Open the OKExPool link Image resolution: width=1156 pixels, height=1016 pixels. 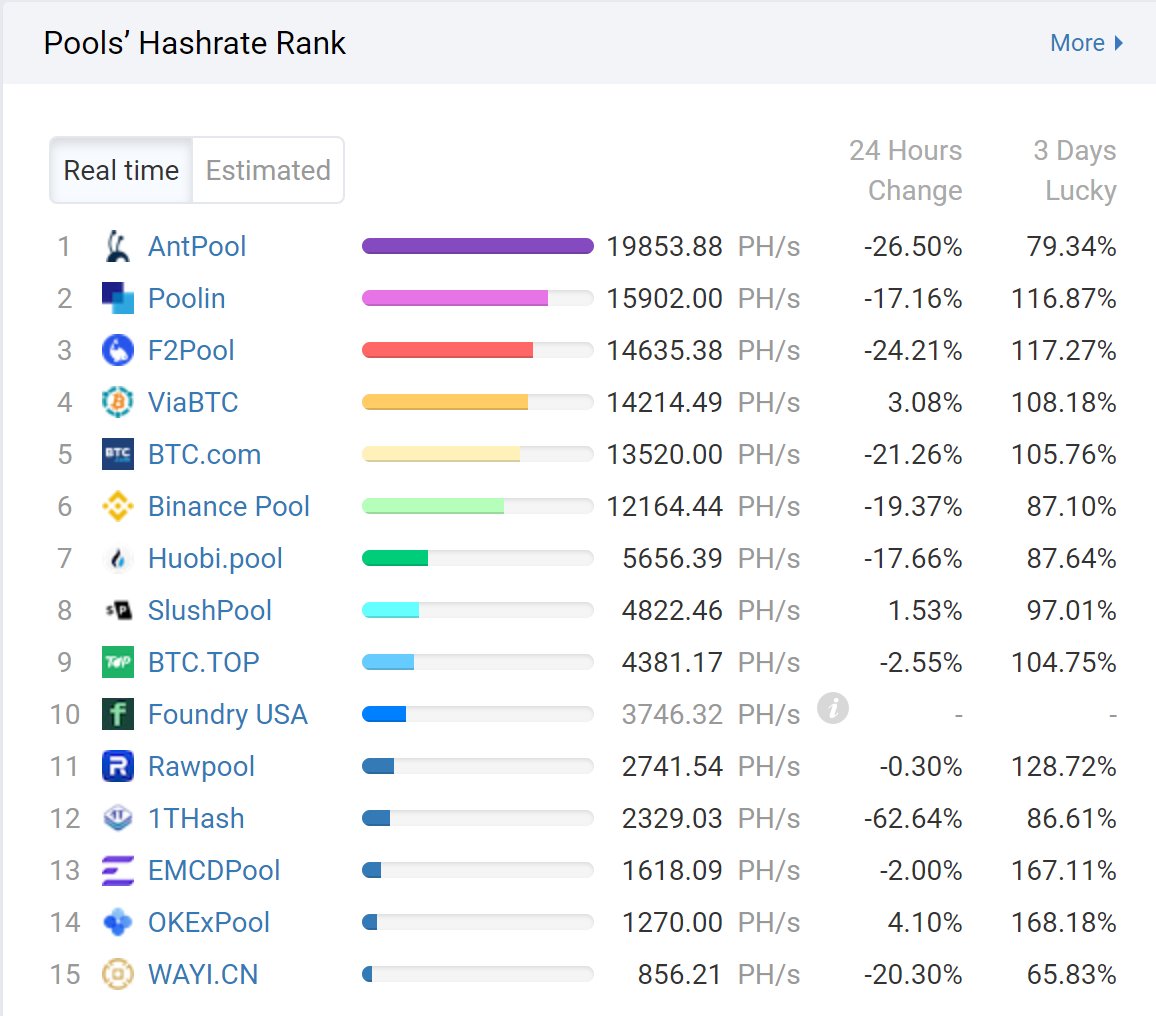tap(209, 922)
